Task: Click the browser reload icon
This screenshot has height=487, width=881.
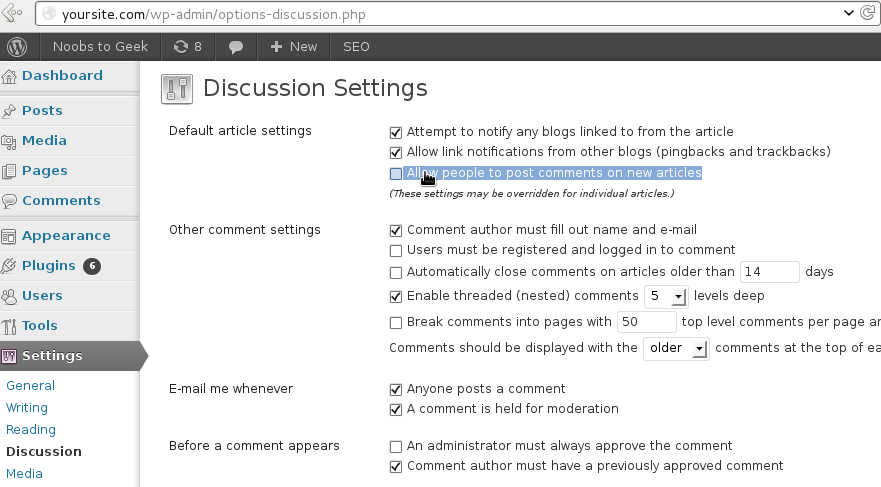Action: click(x=868, y=13)
